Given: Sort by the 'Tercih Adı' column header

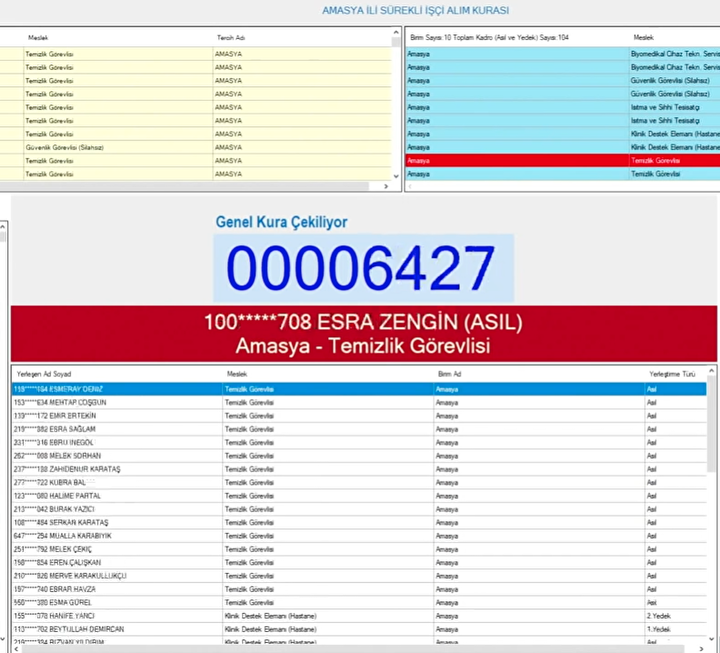Looking at the screenshot, I should (x=231, y=38).
